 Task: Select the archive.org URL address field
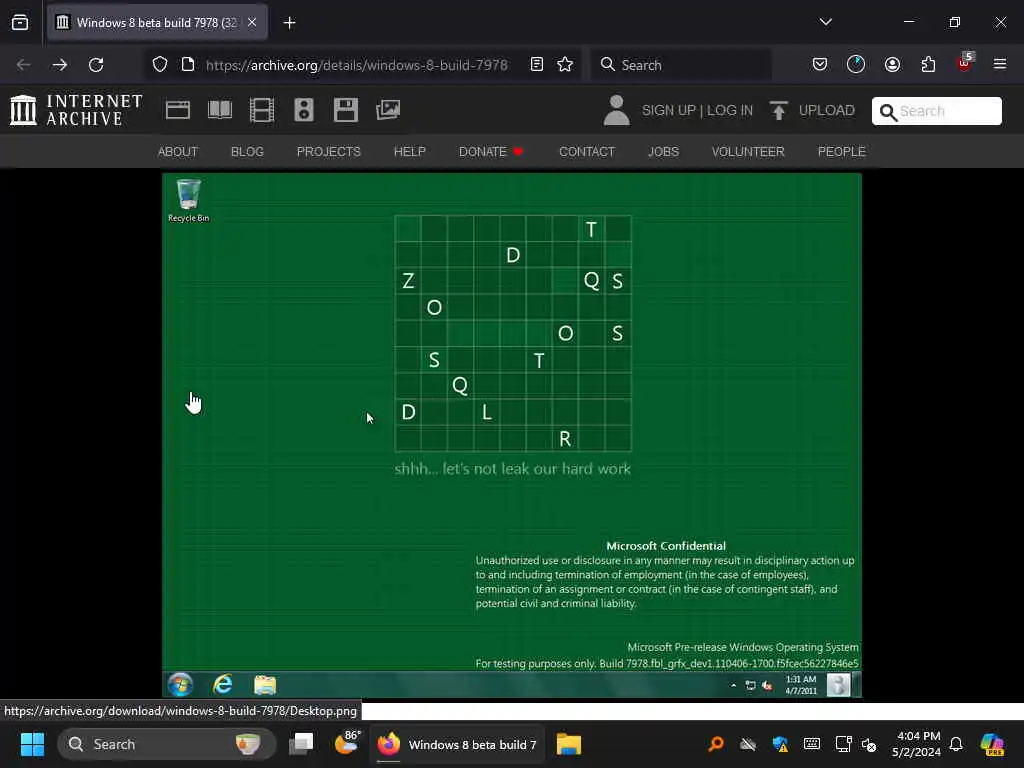[357, 65]
